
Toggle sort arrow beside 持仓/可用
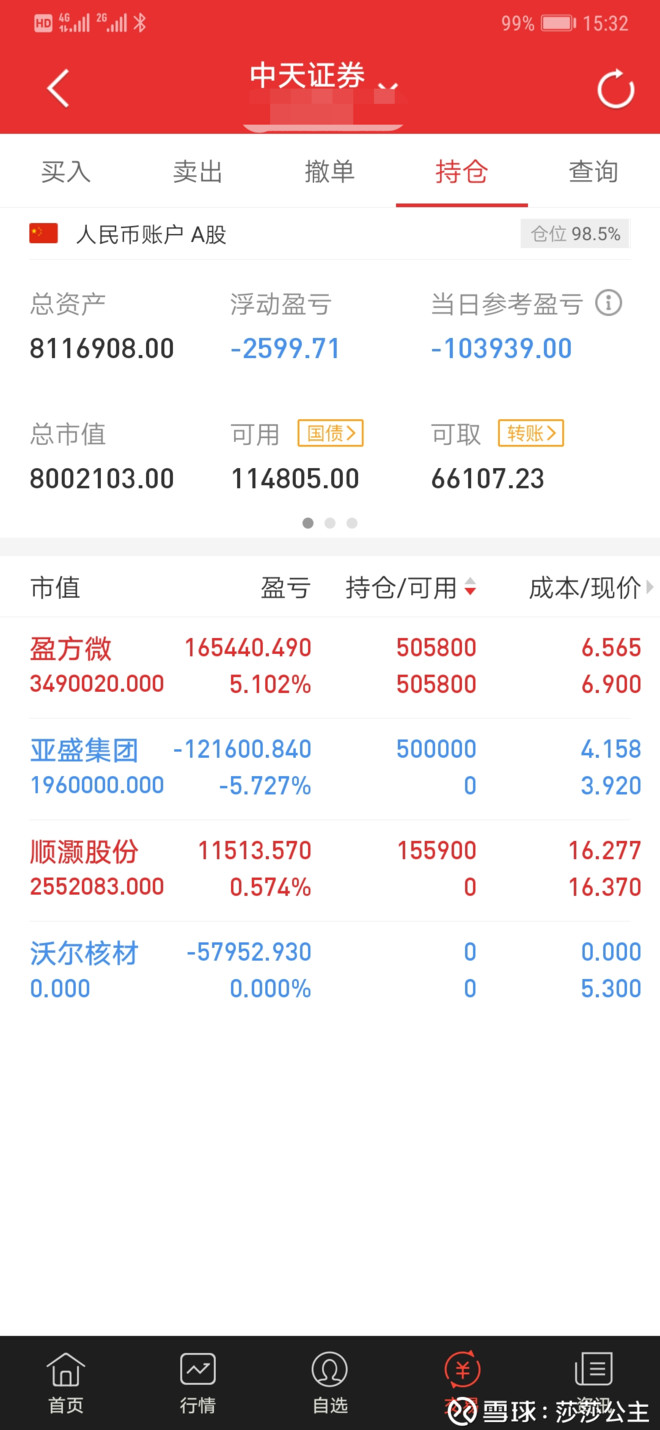pos(470,588)
